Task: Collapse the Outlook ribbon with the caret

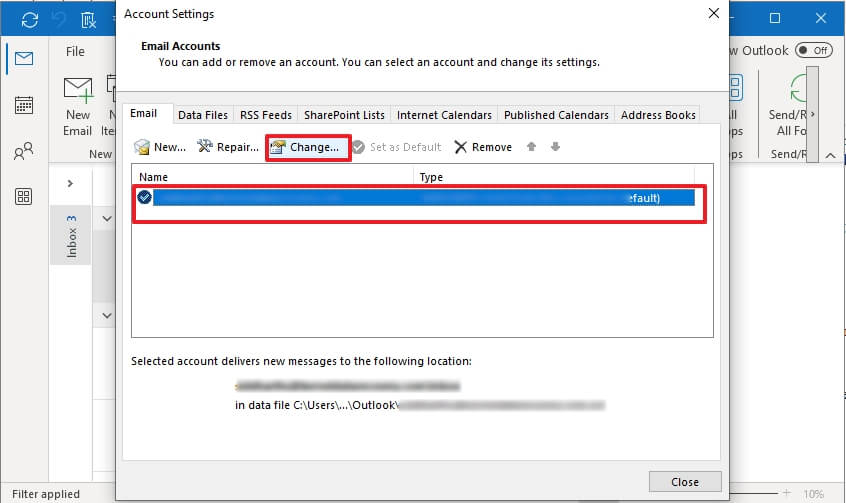Action: tap(830, 155)
